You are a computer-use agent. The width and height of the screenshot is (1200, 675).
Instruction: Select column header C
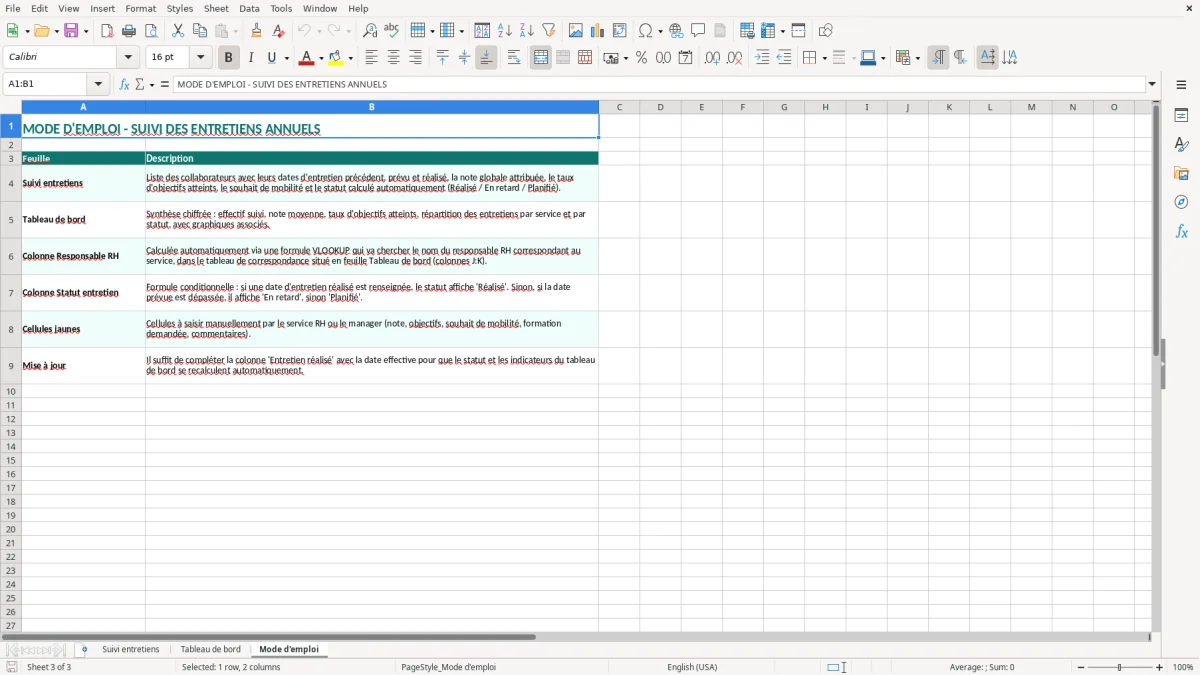click(619, 107)
